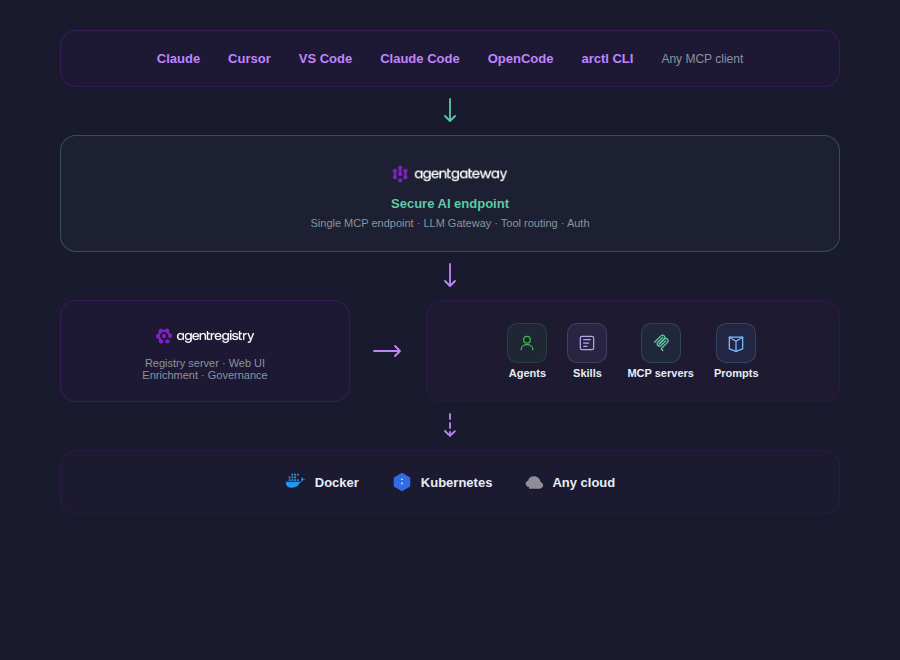Image resolution: width=900 pixels, height=660 pixels.
Task: Click the Agents person icon
Action: (527, 343)
